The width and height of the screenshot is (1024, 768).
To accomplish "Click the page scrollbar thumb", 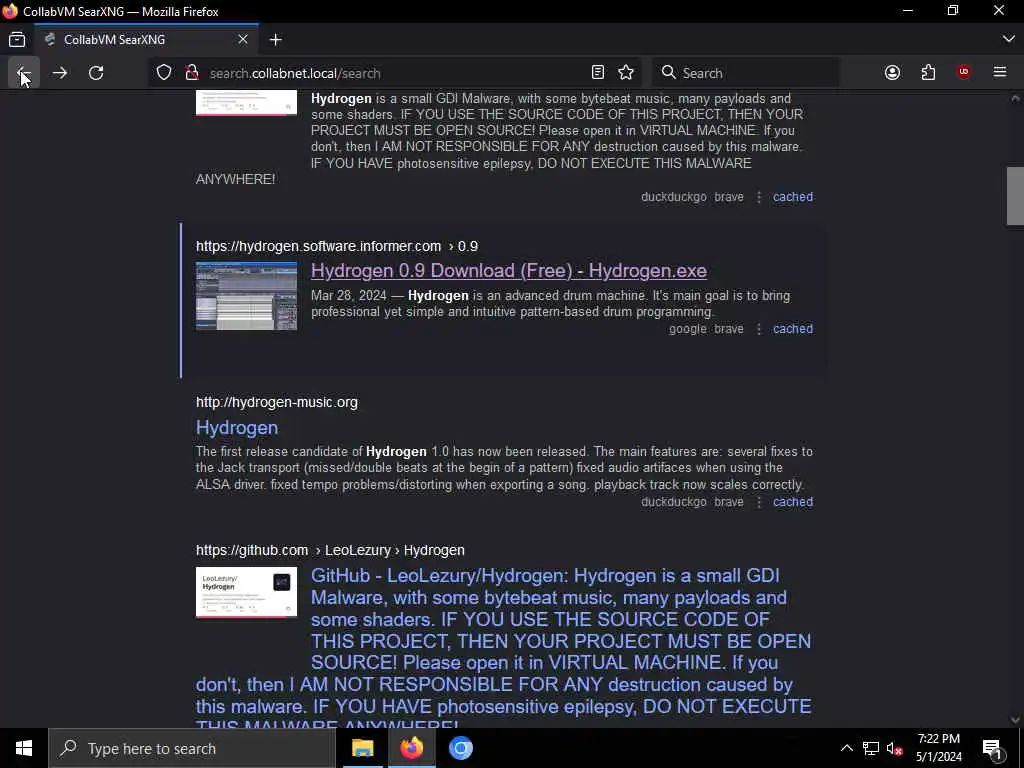I will 1015,196.
